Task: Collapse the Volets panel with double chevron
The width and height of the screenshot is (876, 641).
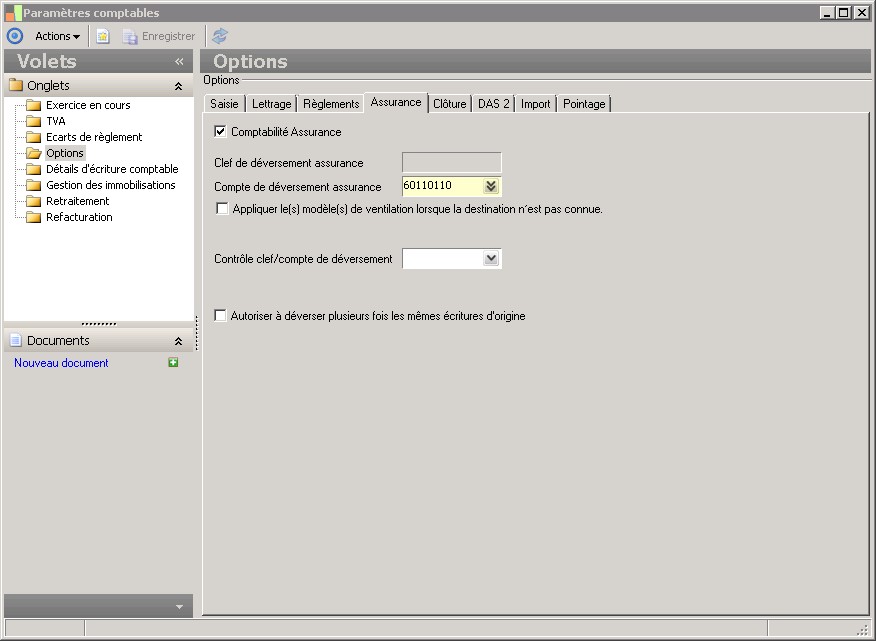Action: pyautogui.click(x=179, y=61)
